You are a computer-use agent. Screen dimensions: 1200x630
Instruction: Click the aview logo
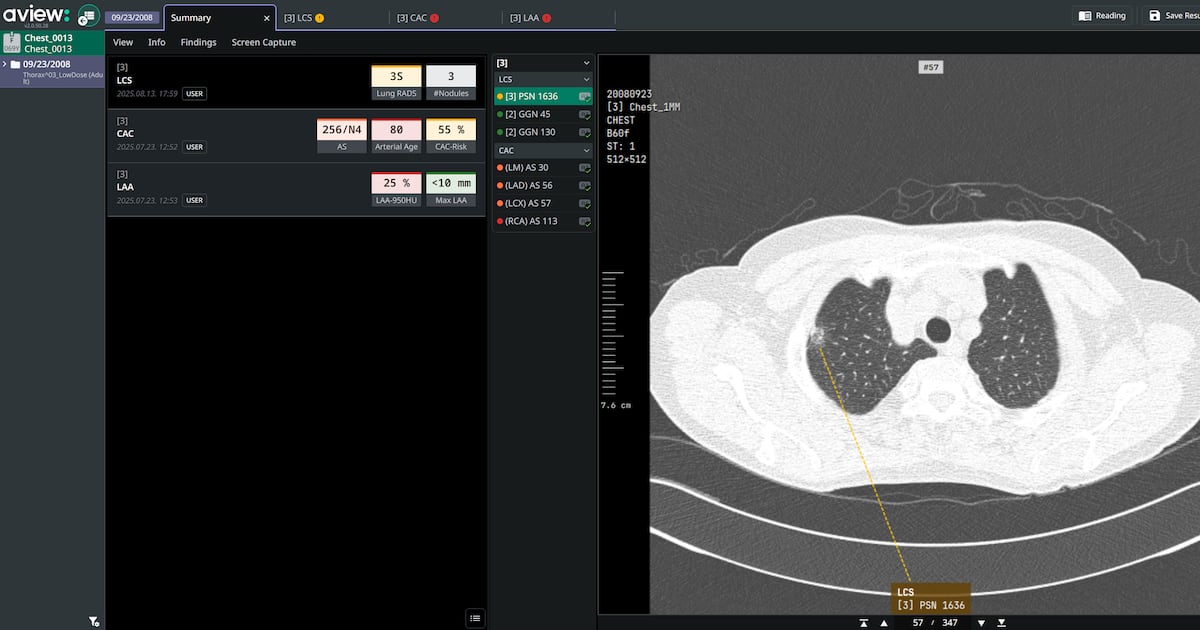pyautogui.click(x=36, y=14)
